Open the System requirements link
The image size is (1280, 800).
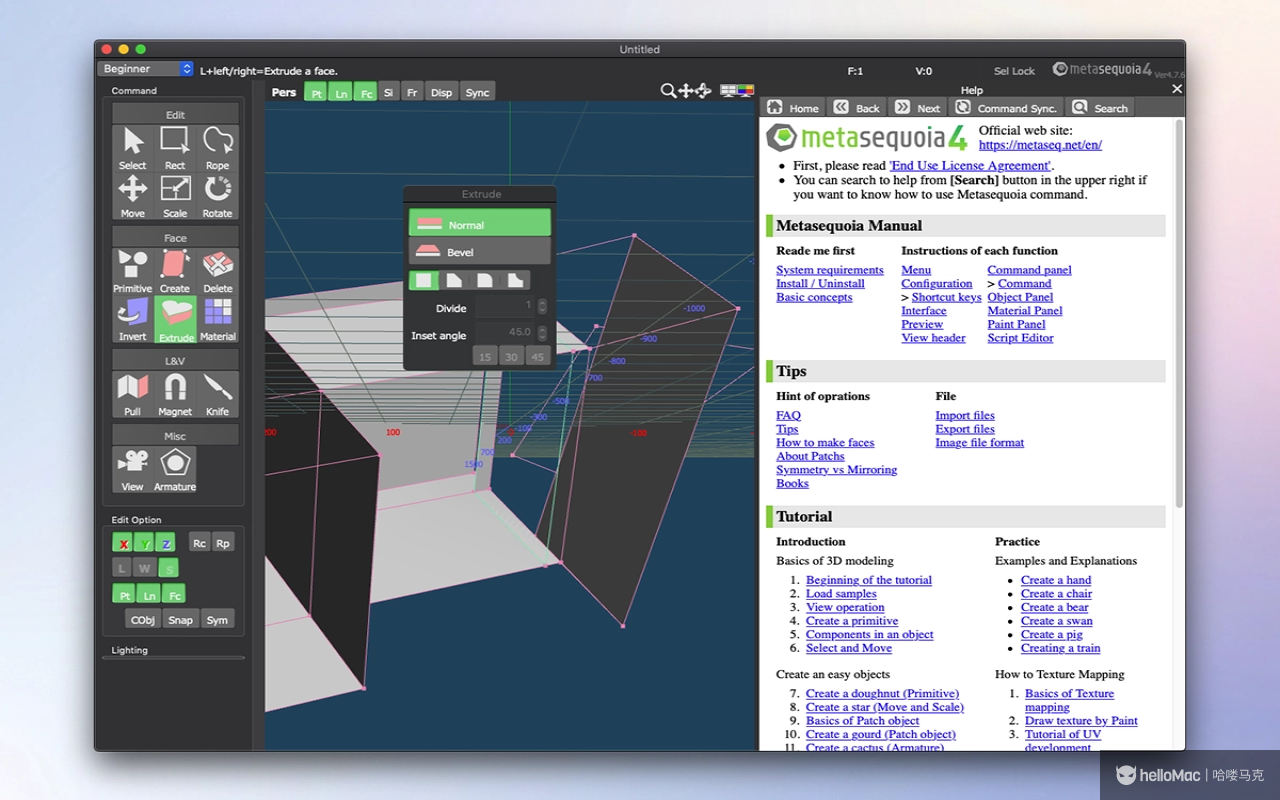pos(830,270)
